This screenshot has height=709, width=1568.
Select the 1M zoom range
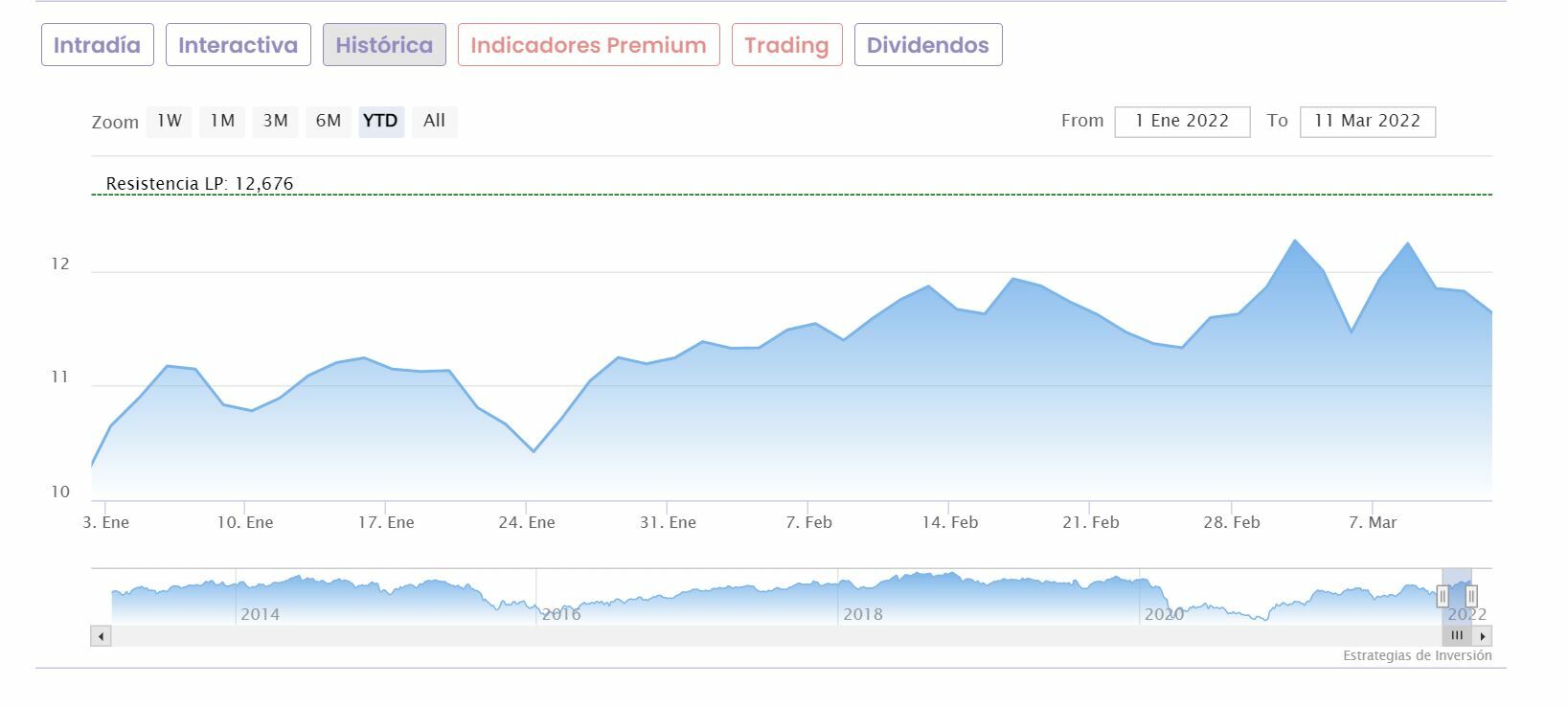pos(222,121)
